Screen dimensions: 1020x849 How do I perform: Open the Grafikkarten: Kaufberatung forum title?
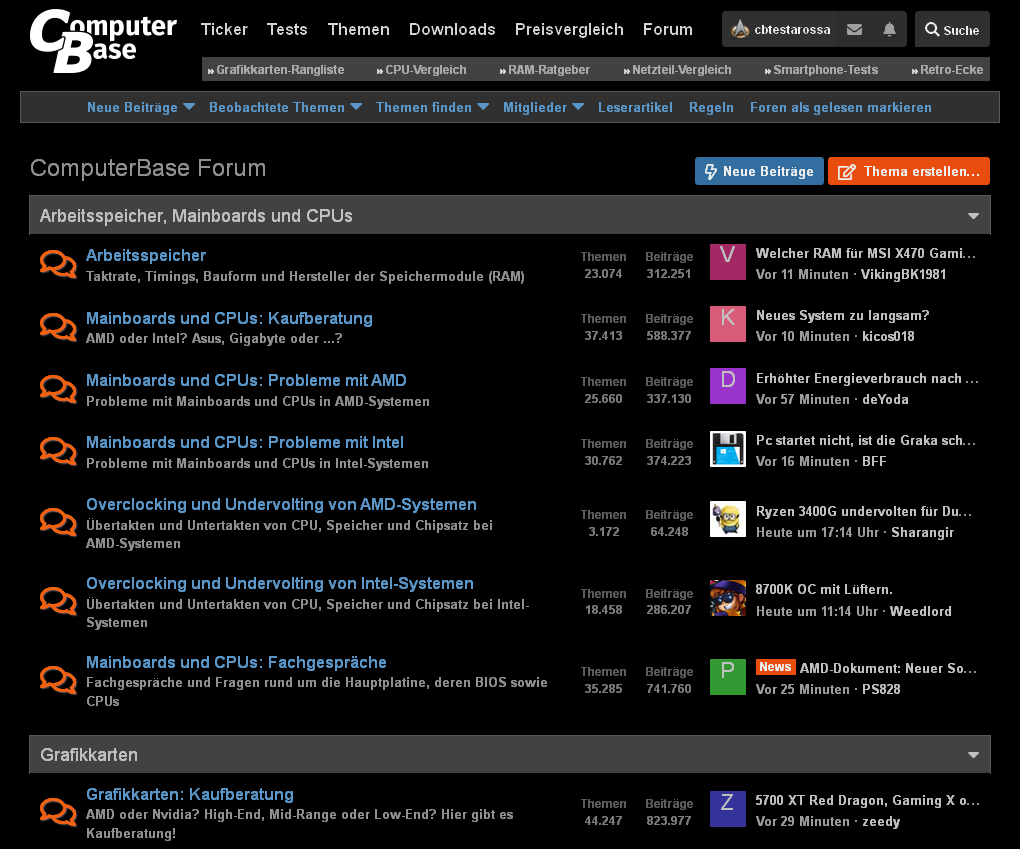[x=189, y=794]
